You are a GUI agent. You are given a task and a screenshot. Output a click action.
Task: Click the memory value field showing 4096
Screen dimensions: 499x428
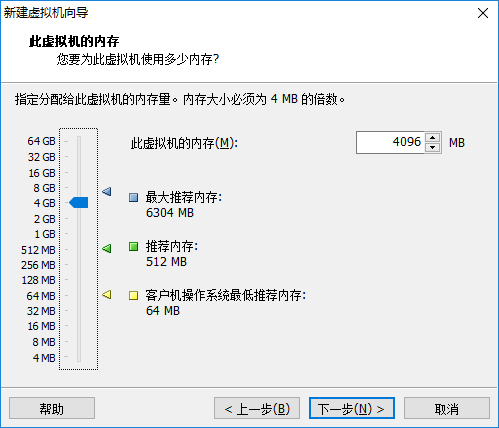390,142
